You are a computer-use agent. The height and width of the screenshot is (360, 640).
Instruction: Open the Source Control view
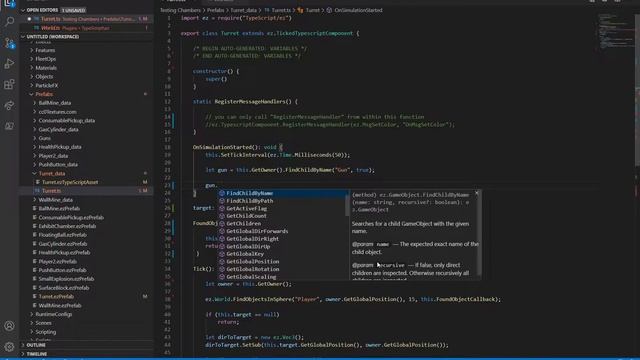[9, 42]
